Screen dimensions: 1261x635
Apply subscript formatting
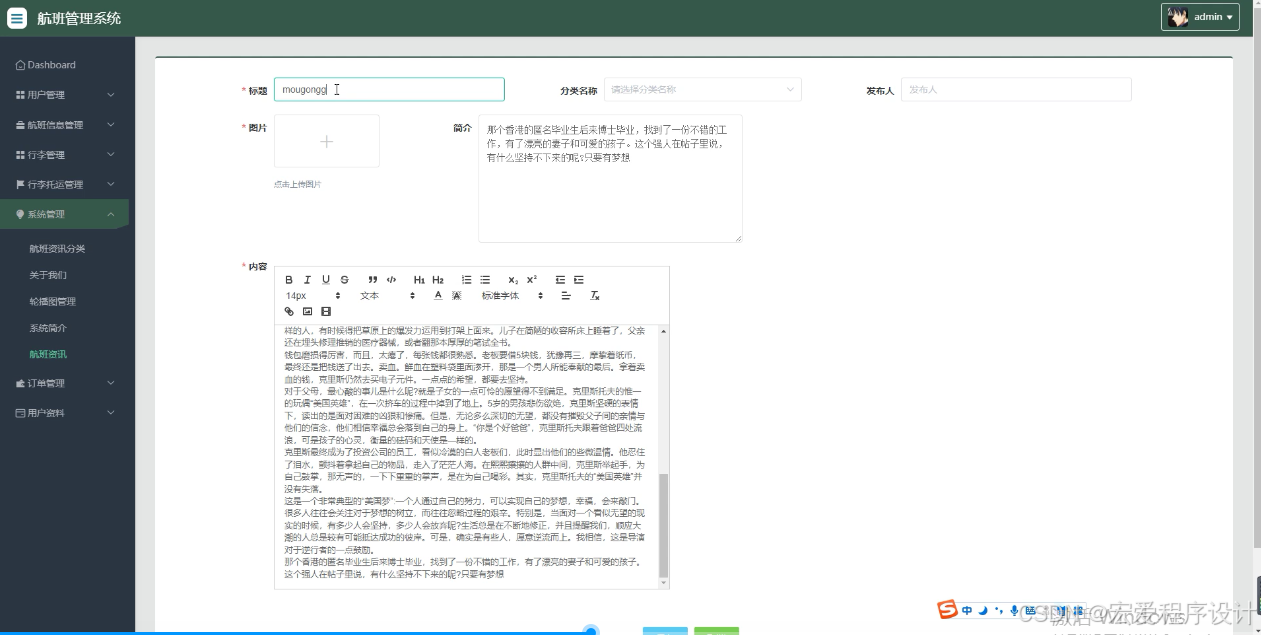(513, 280)
